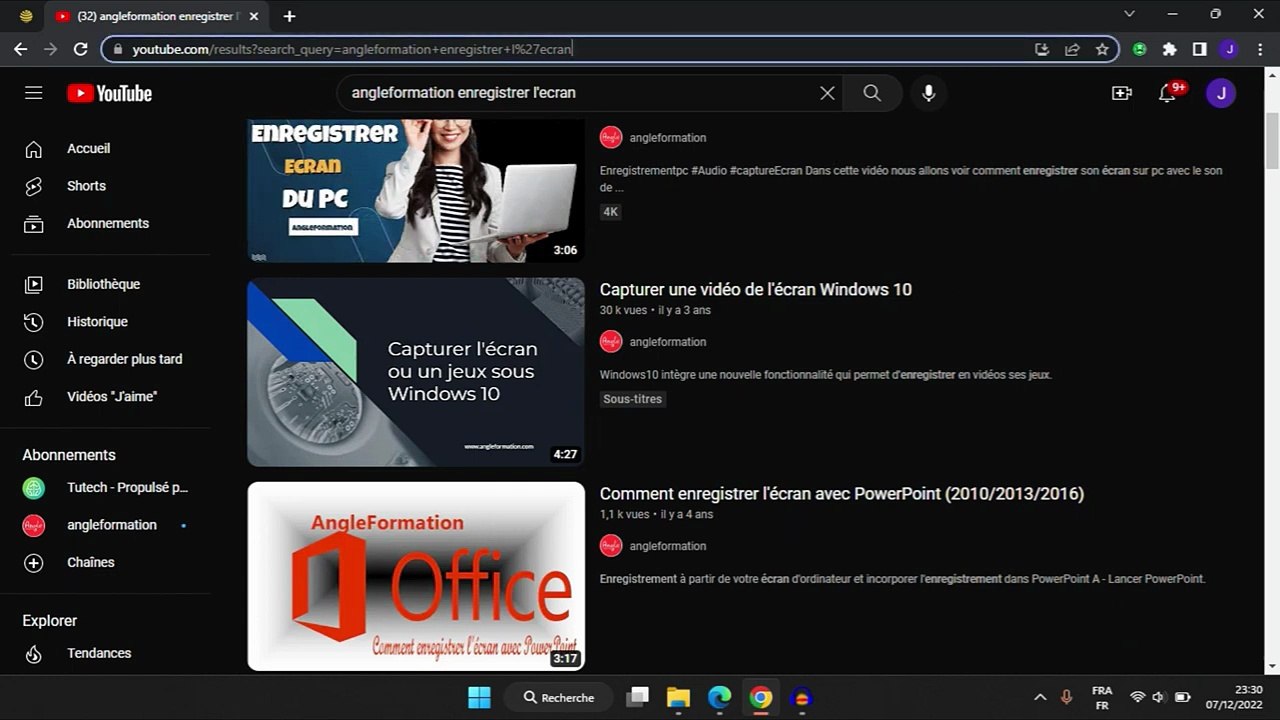The height and width of the screenshot is (720, 1280).
Task: Open clock showing 23:30 07/12/2022
Action: coord(1235,697)
